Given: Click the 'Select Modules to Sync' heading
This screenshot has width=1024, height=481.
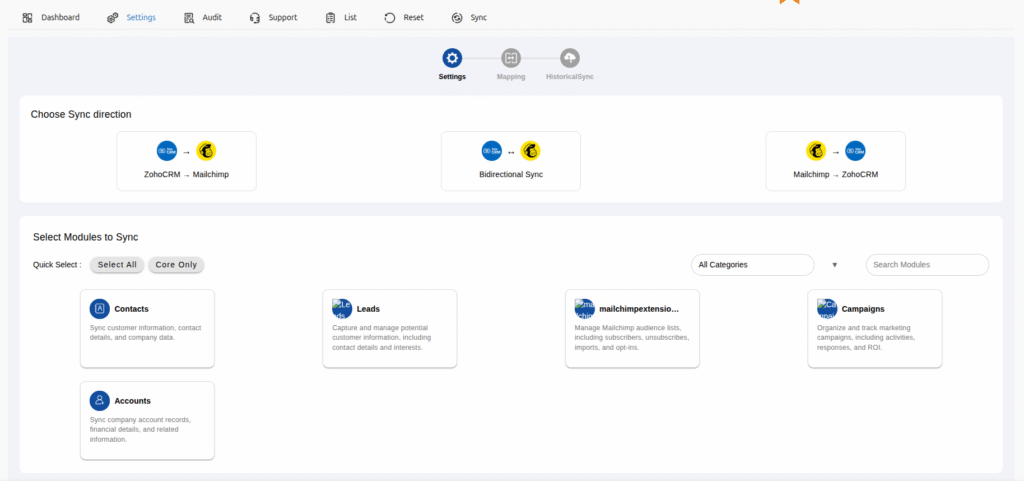Looking at the screenshot, I should (86, 238).
